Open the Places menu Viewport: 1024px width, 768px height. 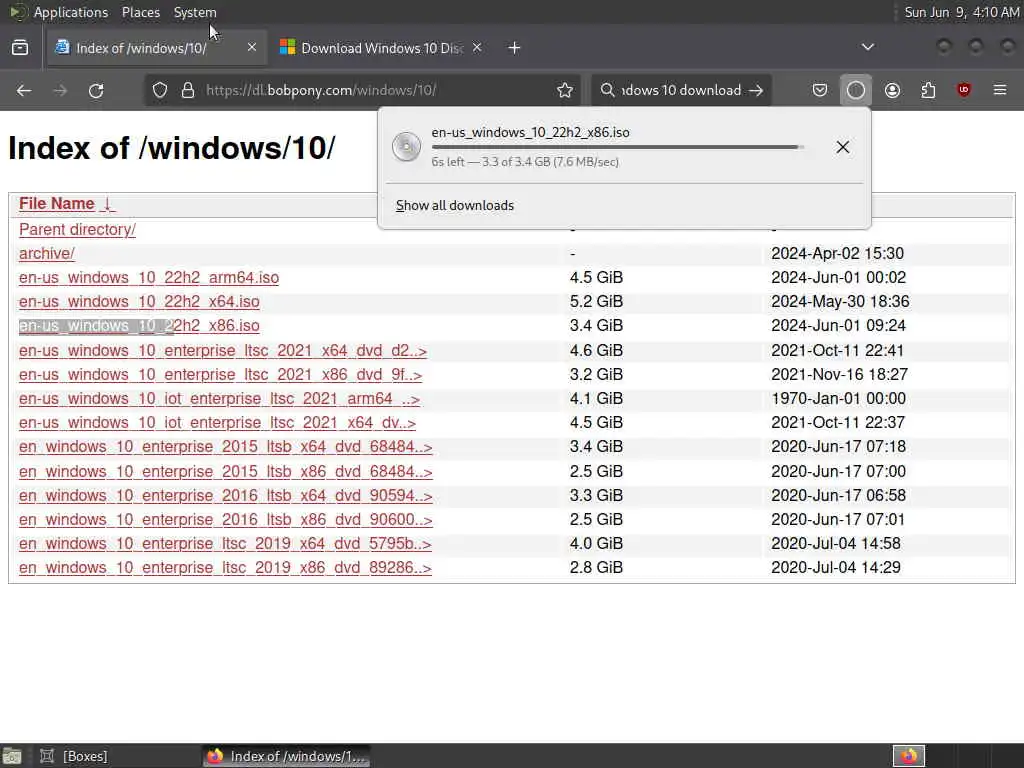click(x=140, y=12)
